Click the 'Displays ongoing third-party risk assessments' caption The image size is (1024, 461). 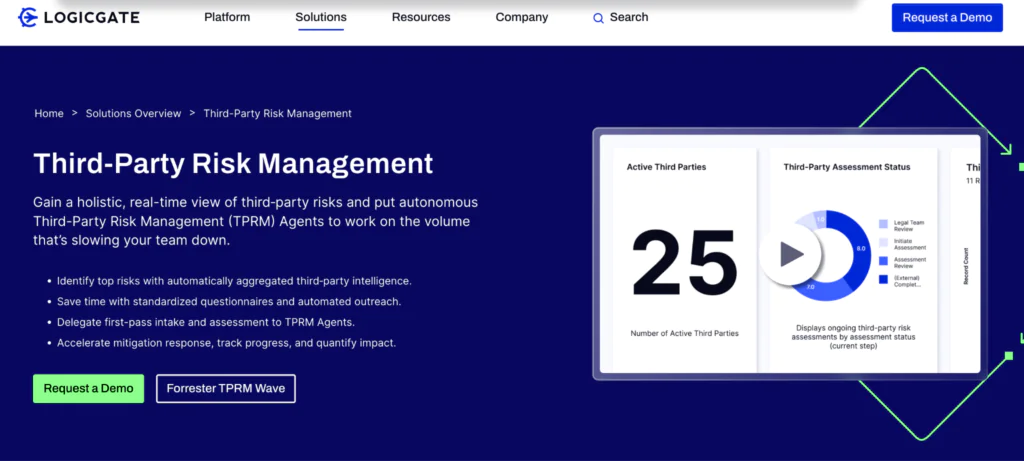(853, 337)
